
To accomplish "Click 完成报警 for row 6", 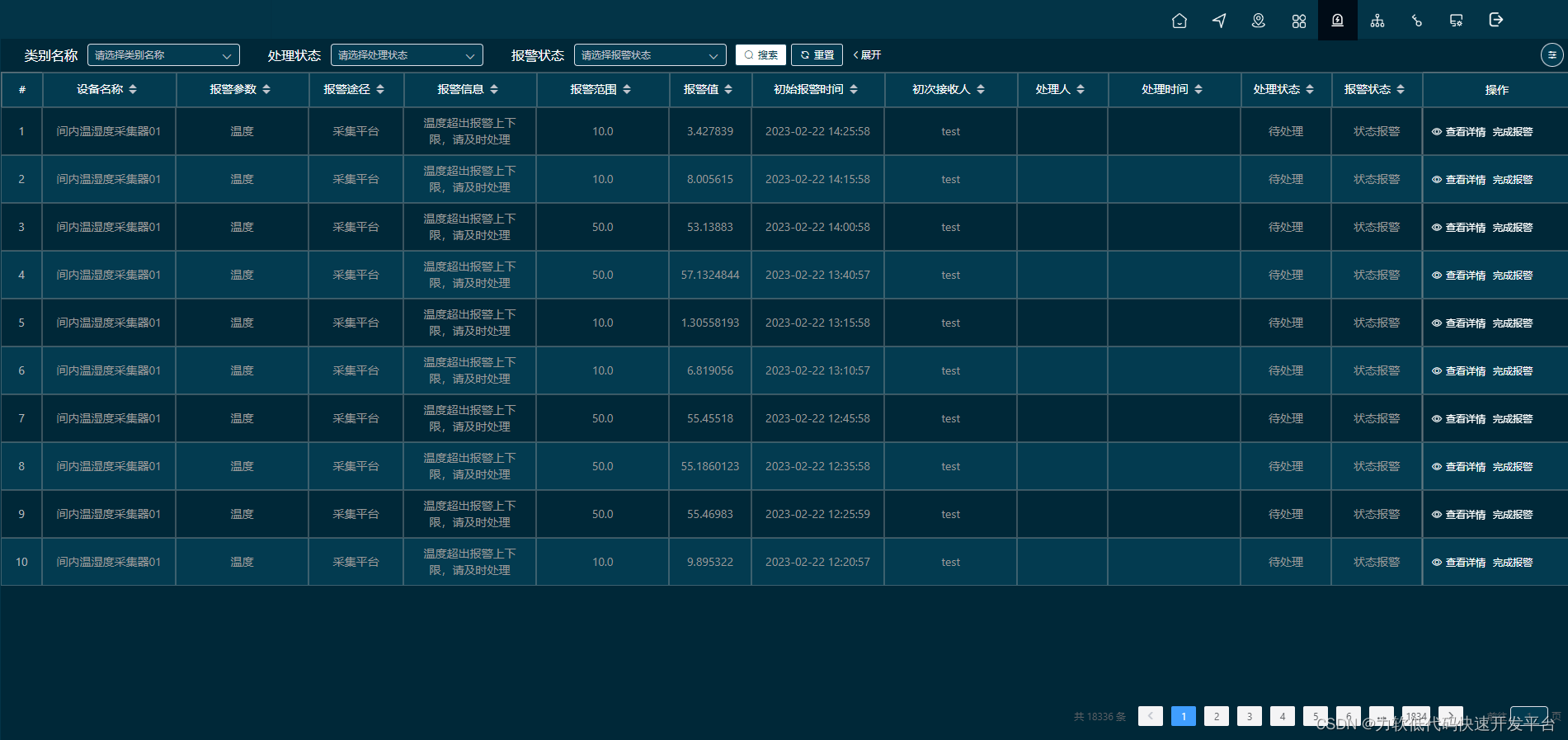I will coord(1513,371).
